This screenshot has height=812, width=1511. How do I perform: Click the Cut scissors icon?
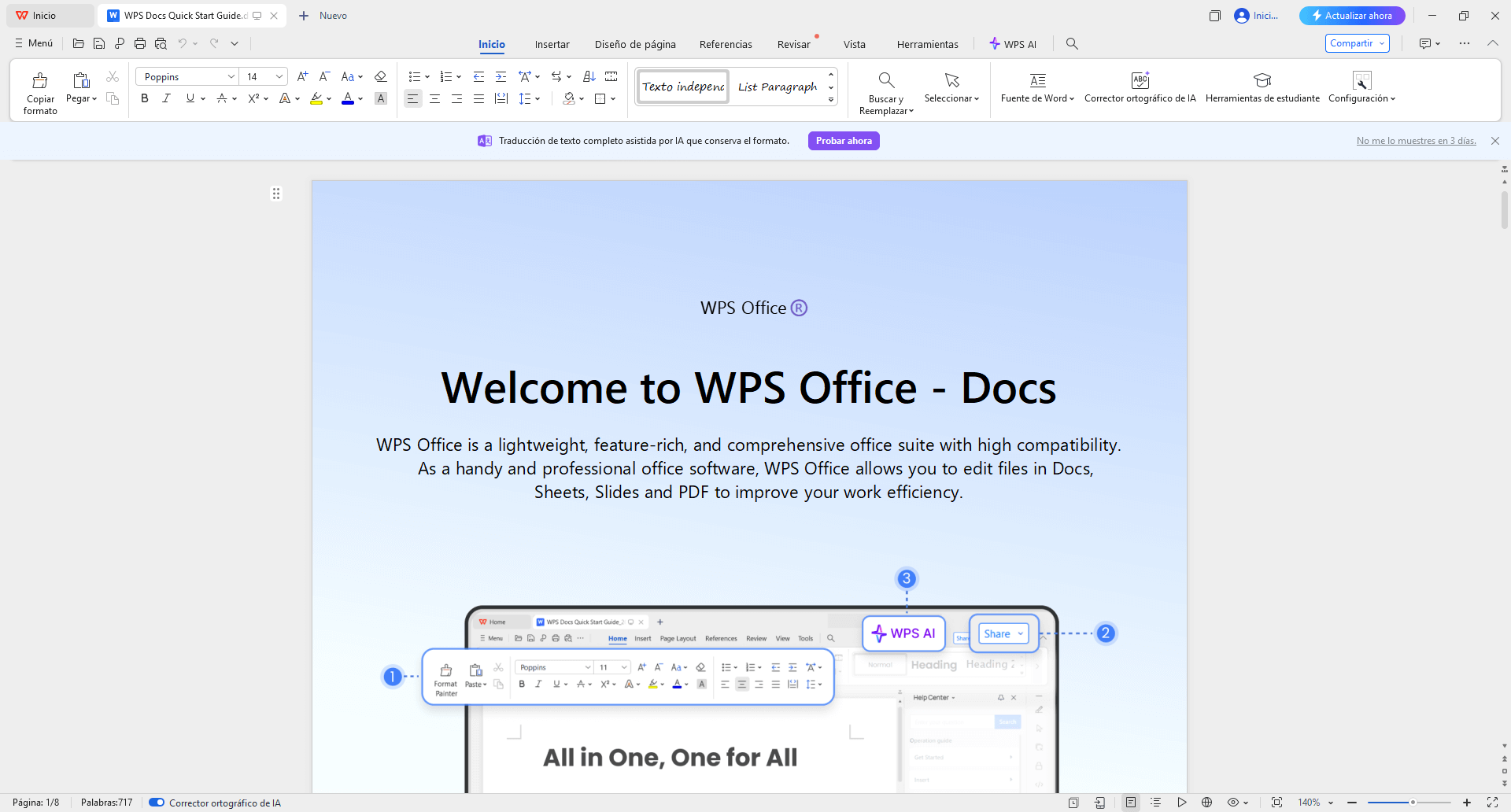(113, 76)
